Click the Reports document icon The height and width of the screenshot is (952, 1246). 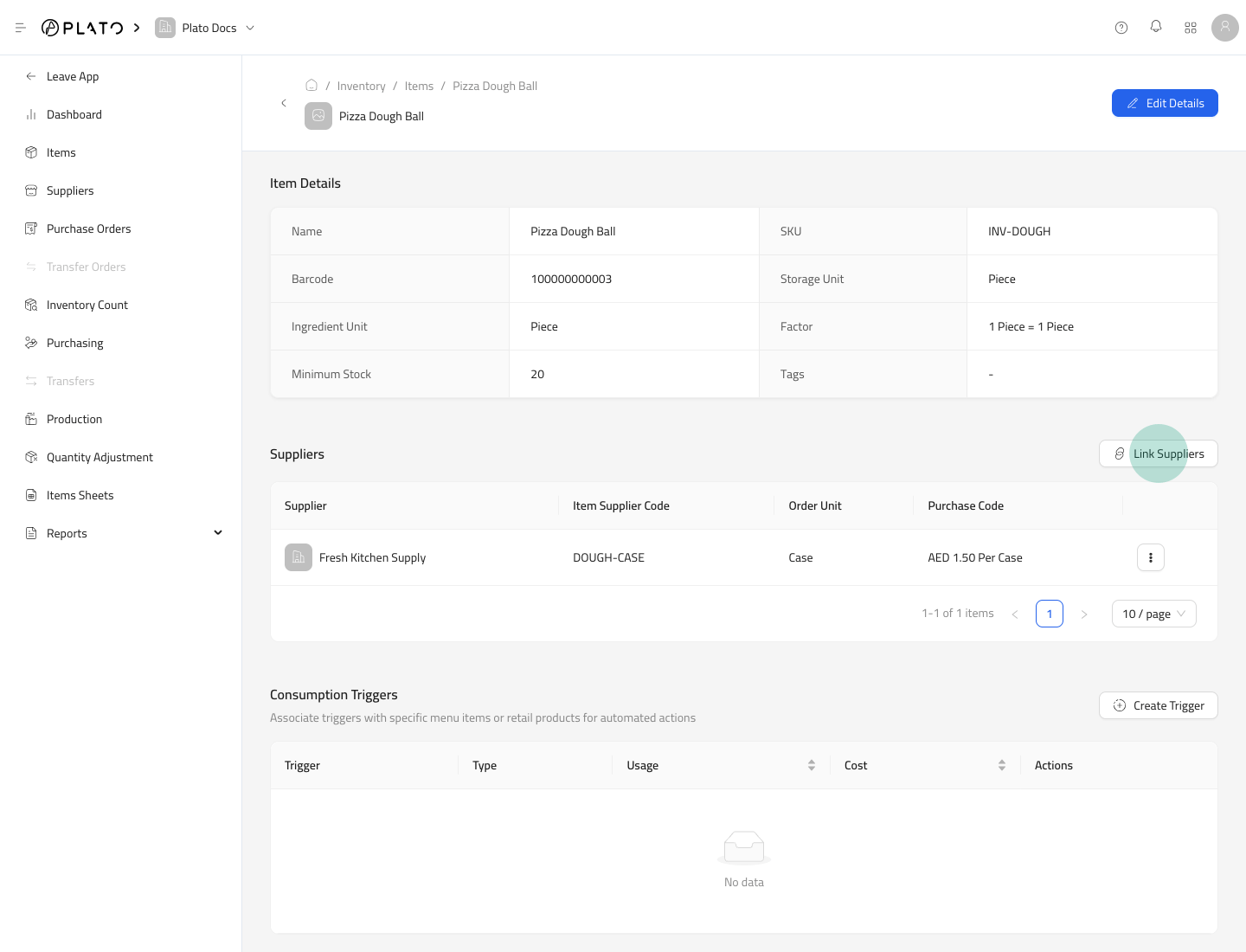[x=31, y=533]
